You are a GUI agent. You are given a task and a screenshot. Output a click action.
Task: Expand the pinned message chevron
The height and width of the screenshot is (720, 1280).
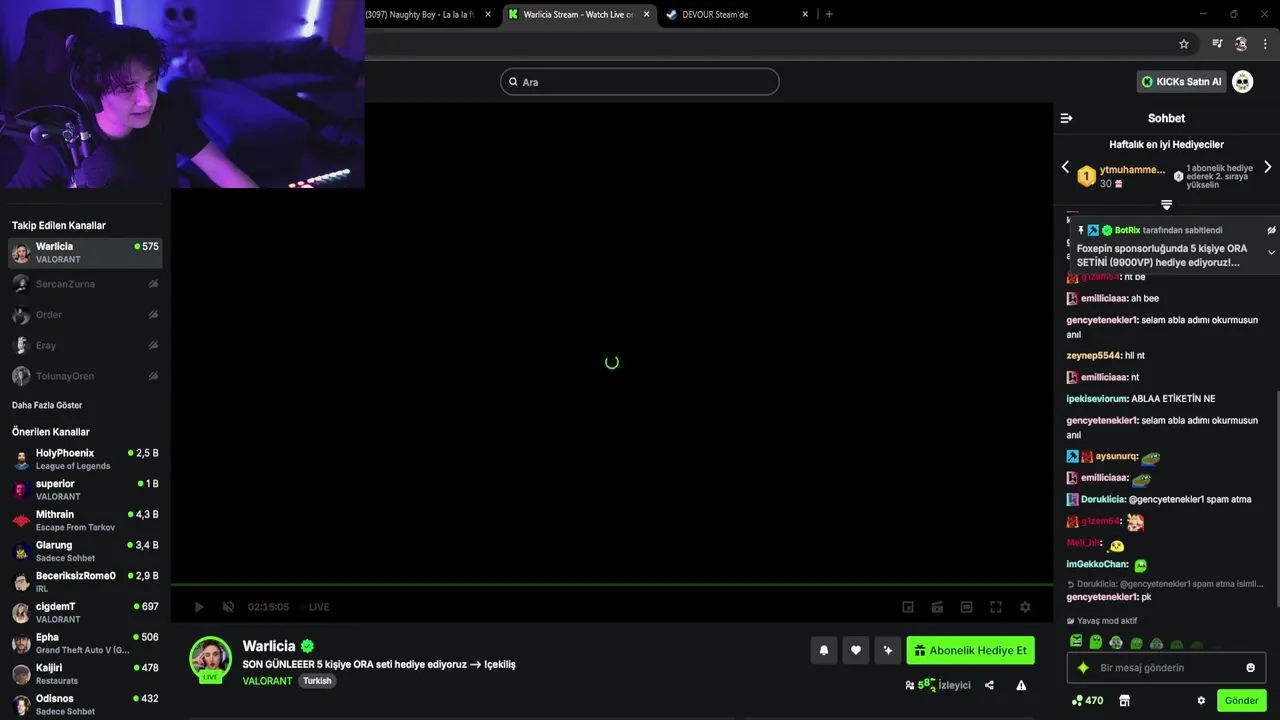pos(1271,252)
